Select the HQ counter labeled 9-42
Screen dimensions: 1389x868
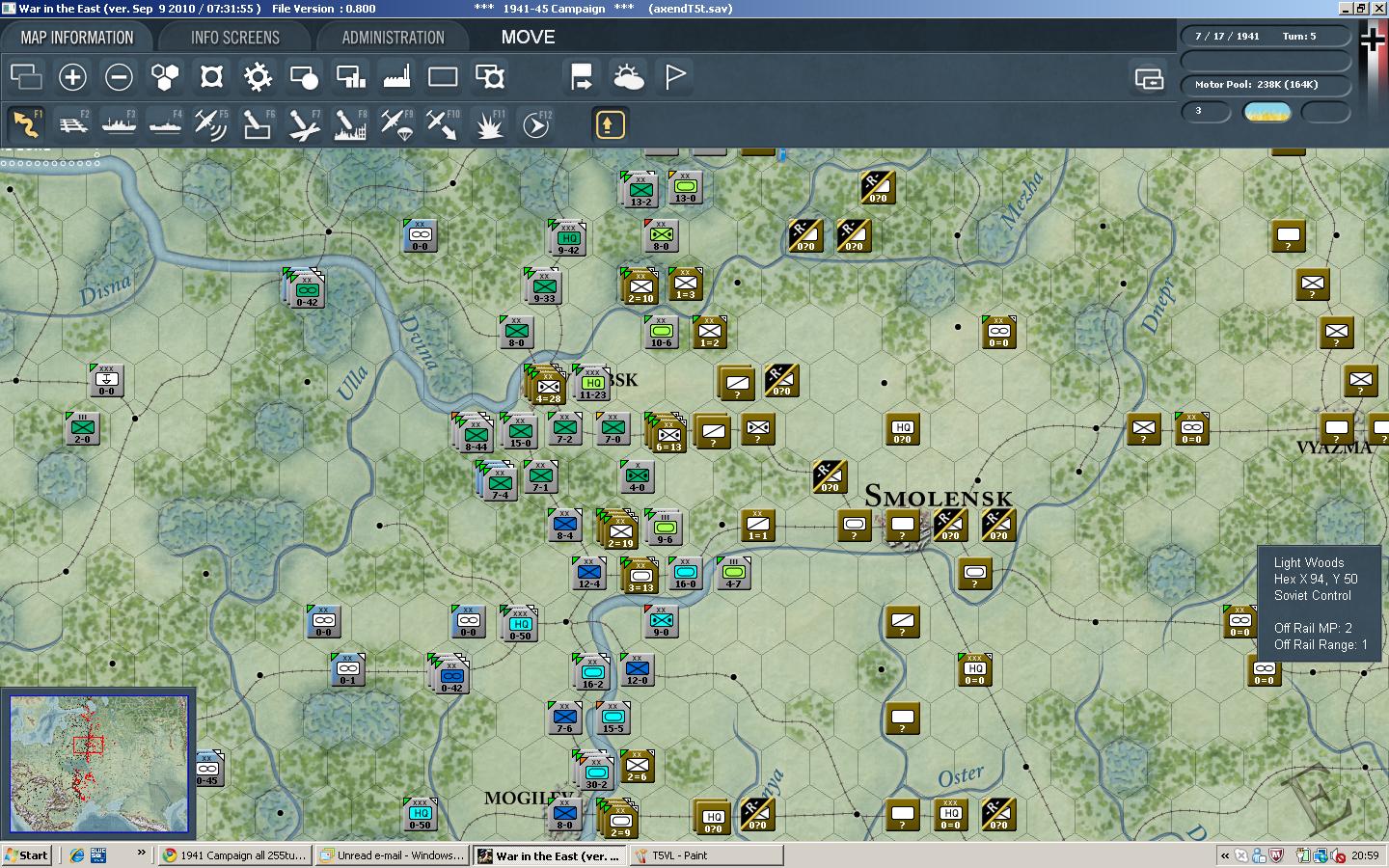(x=568, y=237)
